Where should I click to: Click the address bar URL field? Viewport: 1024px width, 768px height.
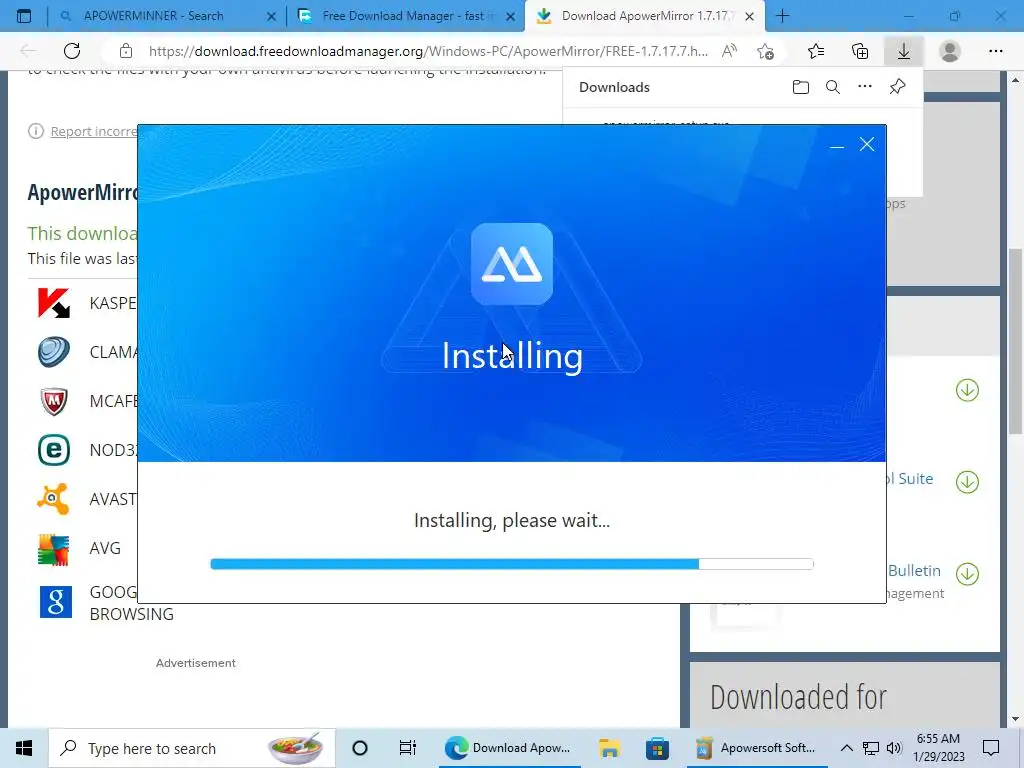(428, 51)
